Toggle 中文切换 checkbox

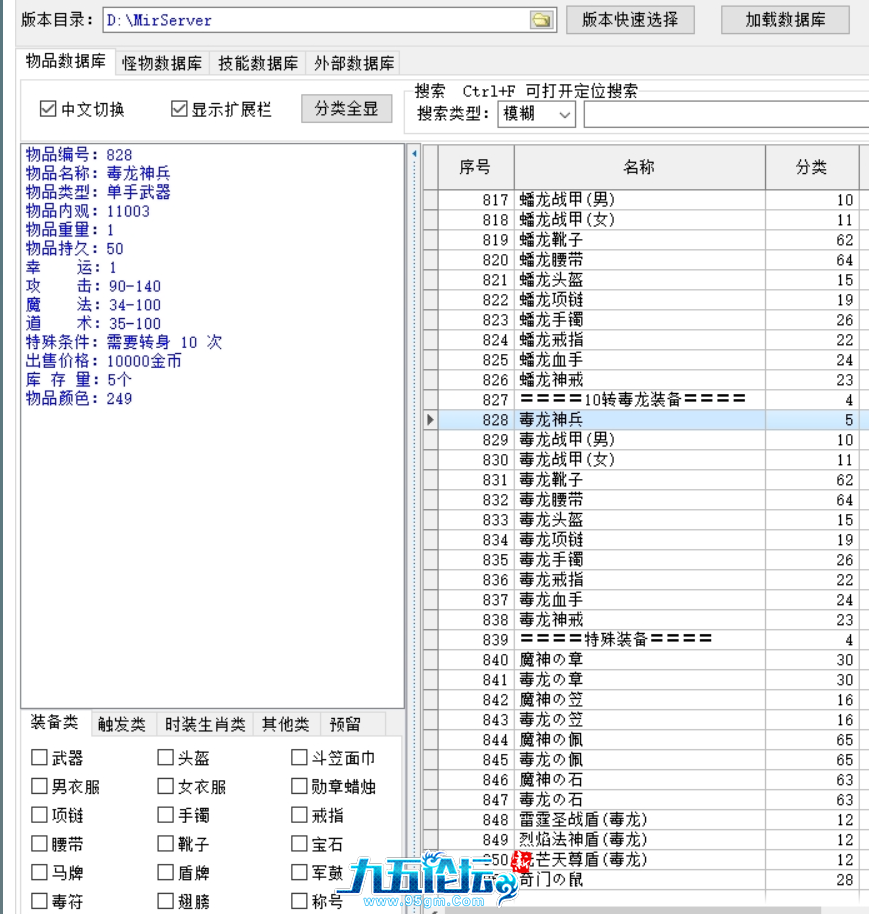coord(48,109)
